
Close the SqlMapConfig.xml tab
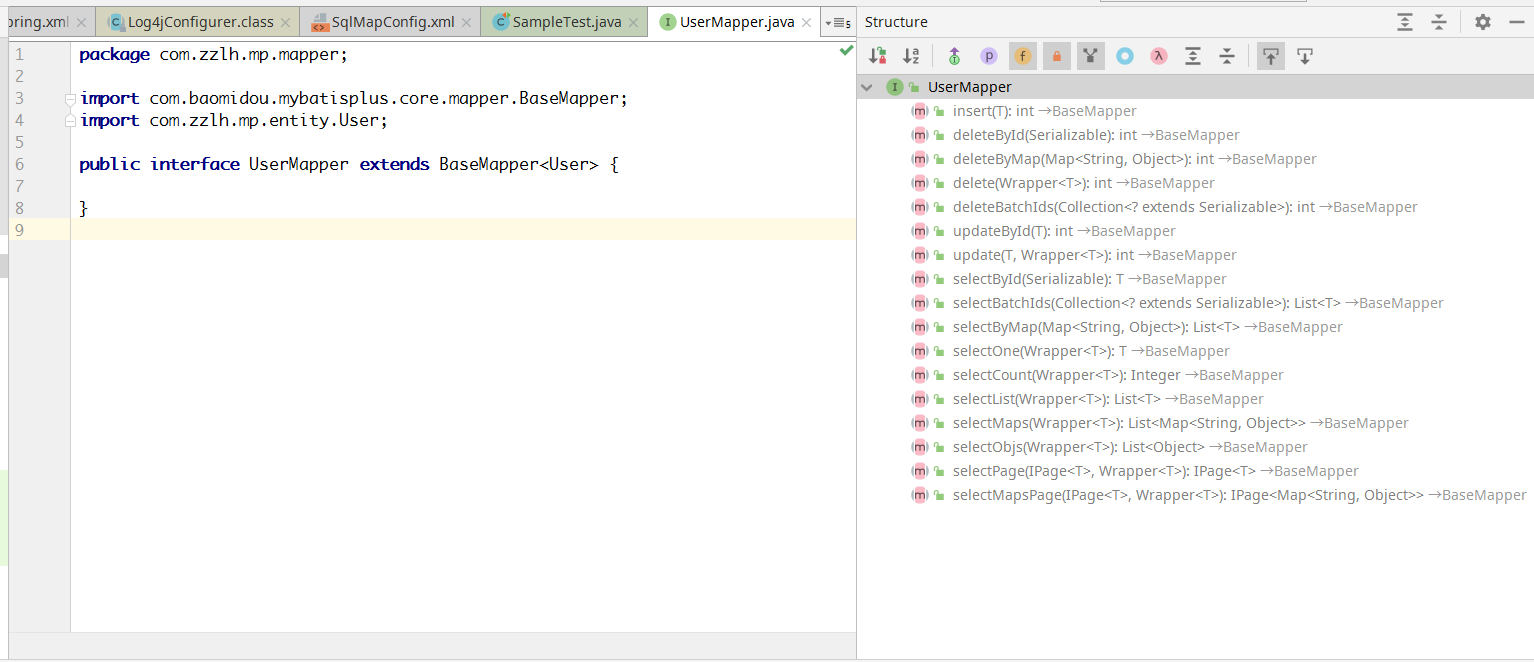466,22
